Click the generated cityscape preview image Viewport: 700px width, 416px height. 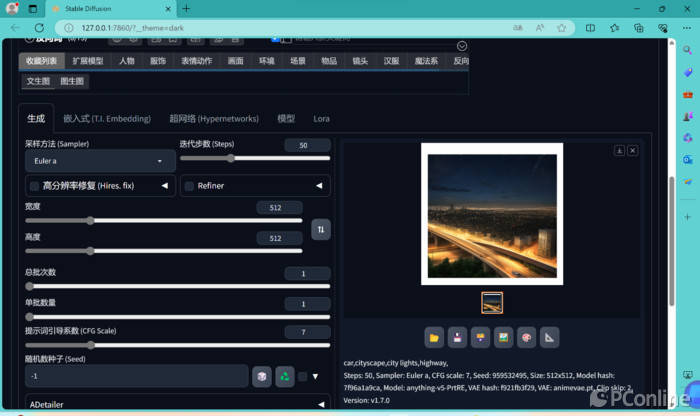point(492,214)
